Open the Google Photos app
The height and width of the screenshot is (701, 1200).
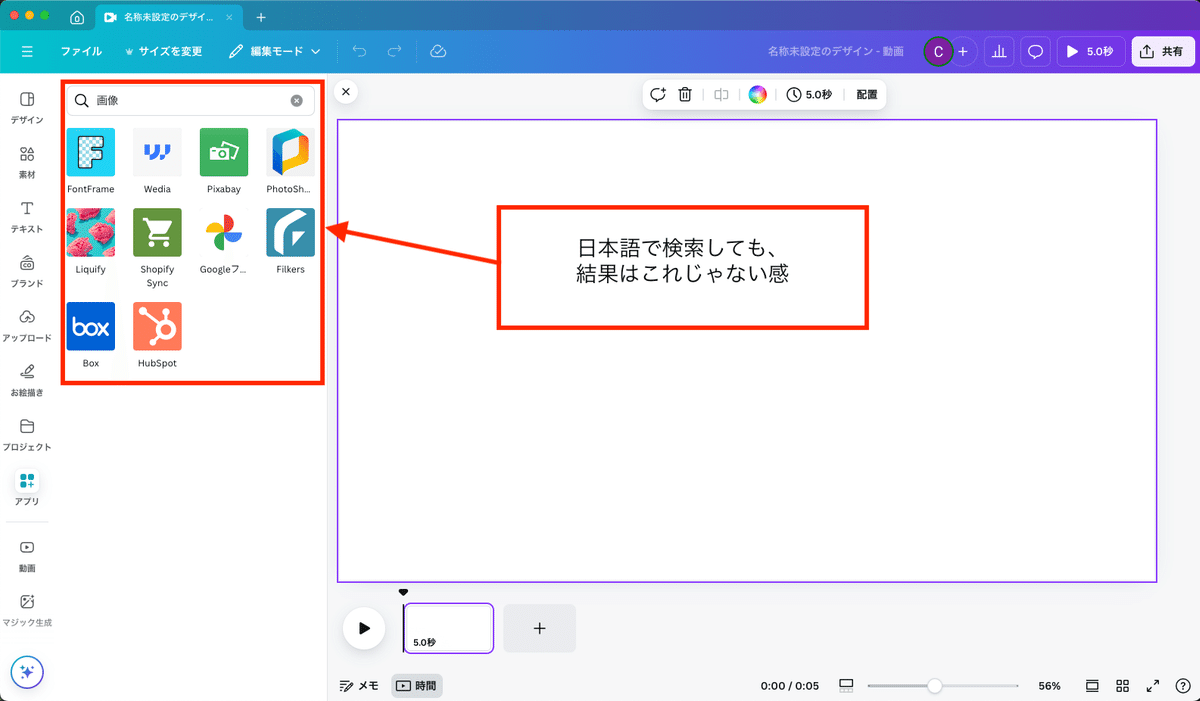[x=224, y=232]
